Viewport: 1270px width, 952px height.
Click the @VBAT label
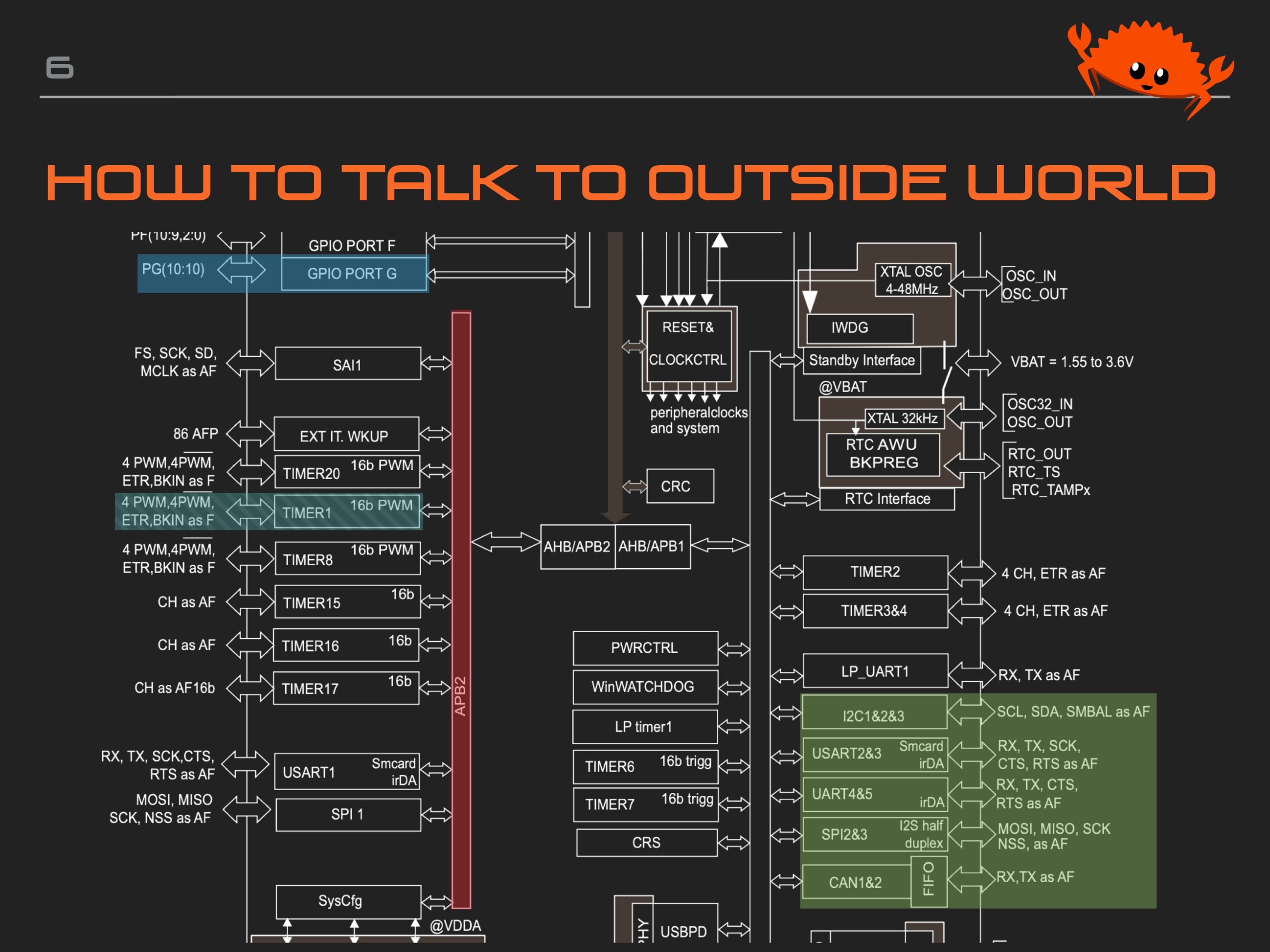coord(842,387)
